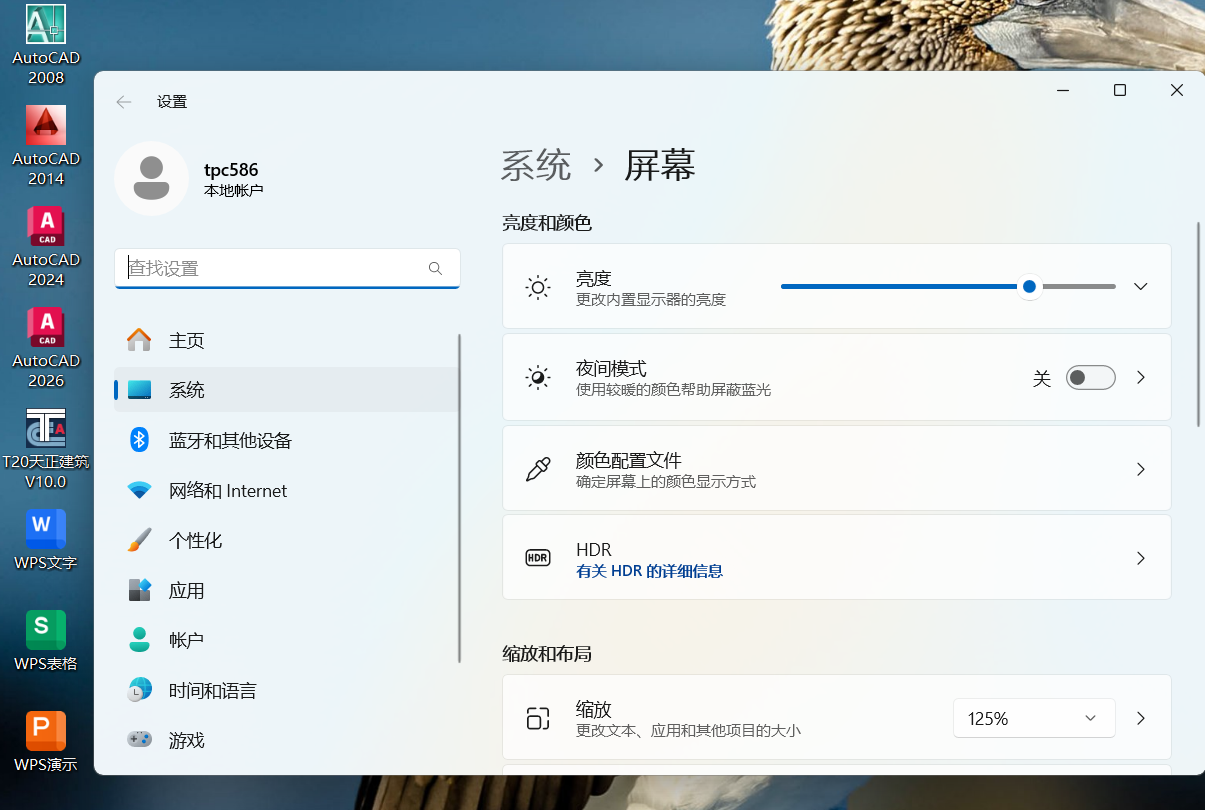Open the 125% scale dropdown
This screenshot has height=810, width=1205.
pos(1034,718)
